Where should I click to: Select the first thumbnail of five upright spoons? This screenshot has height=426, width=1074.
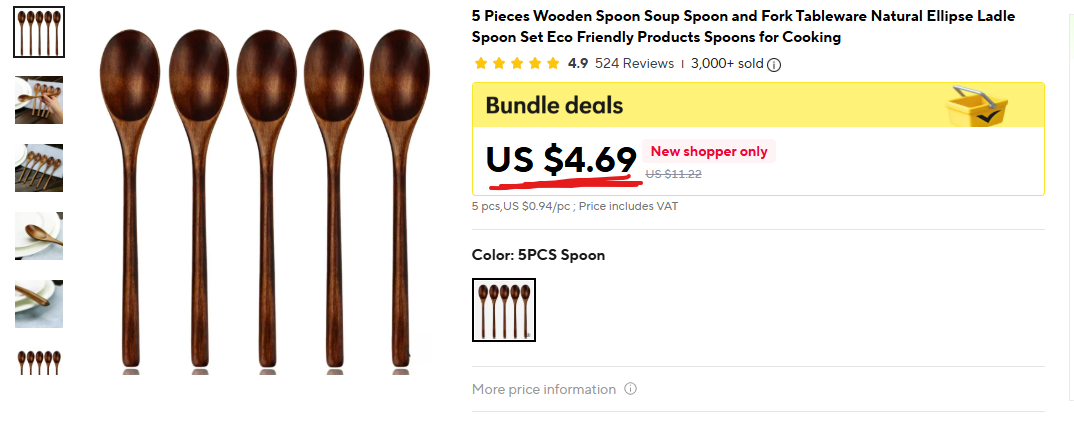coord(39,32)
